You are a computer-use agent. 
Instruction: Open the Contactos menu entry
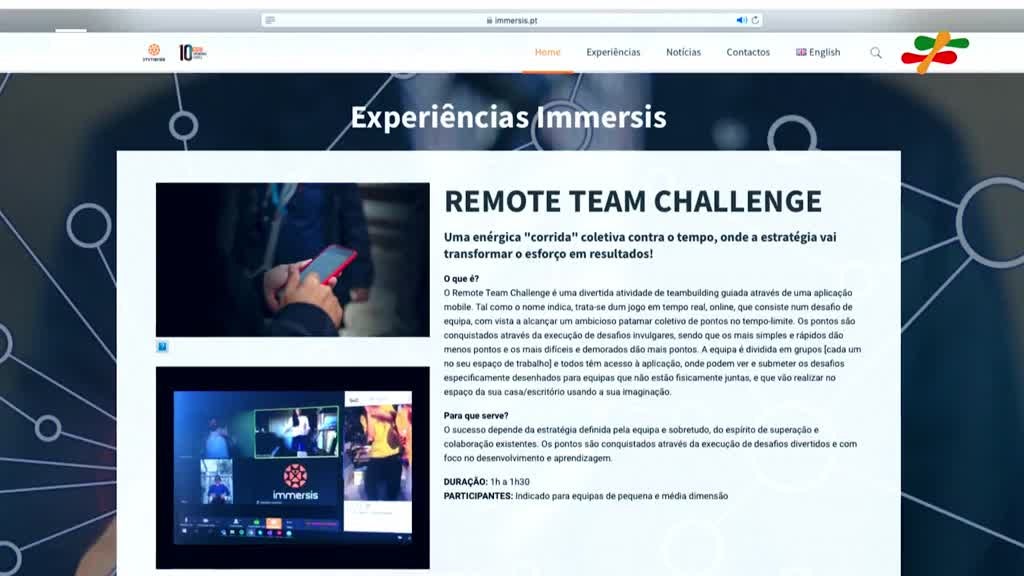(x=748, y=52)
